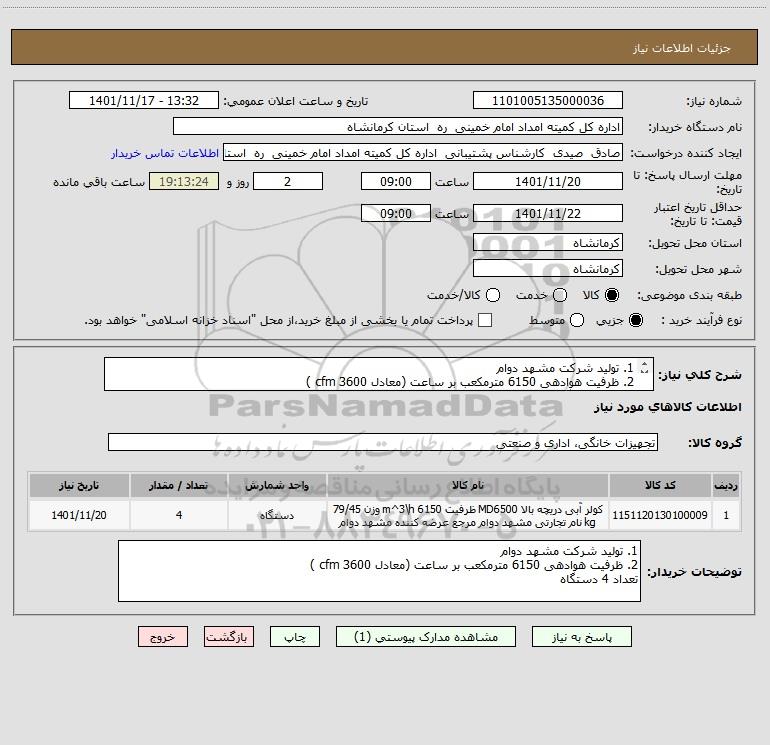Click the goods group field تجهیزات خانگی

pyautogui.click(x=383, y=442)
